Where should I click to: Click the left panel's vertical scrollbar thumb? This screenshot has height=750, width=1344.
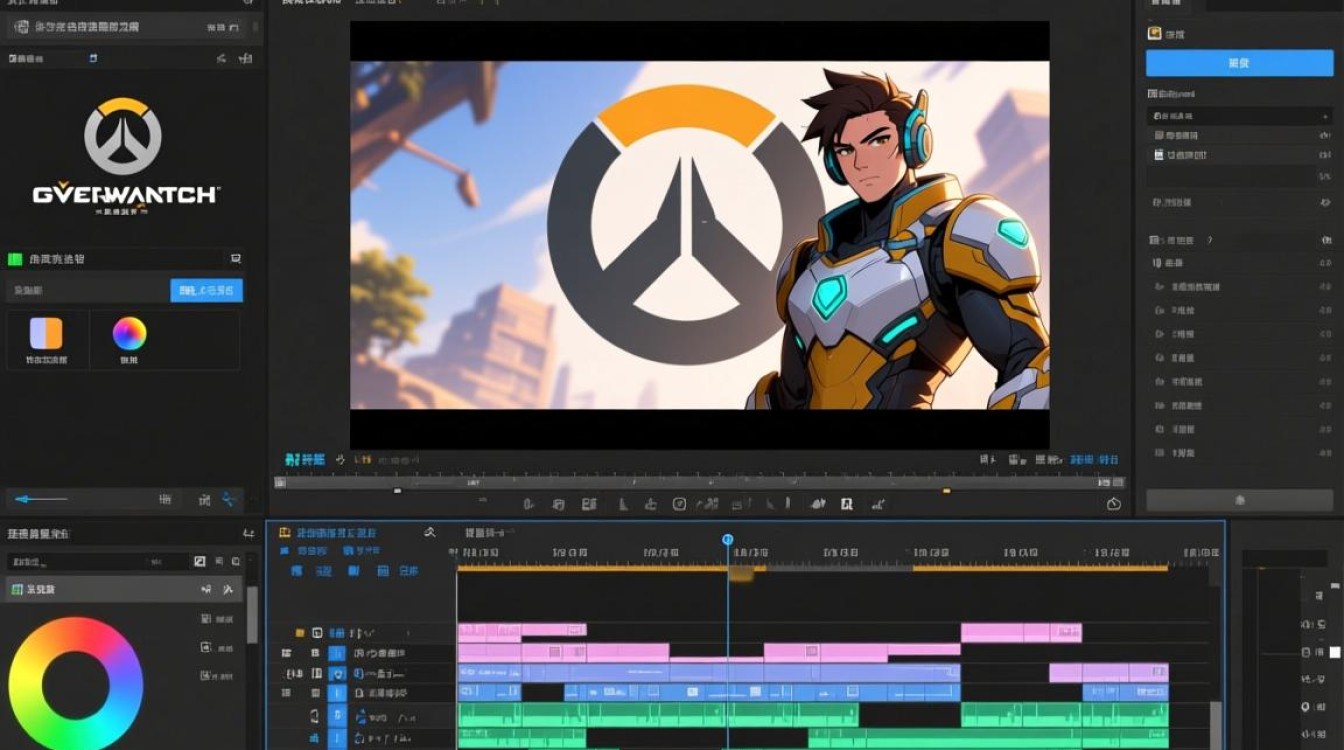[x=252, y=613]
